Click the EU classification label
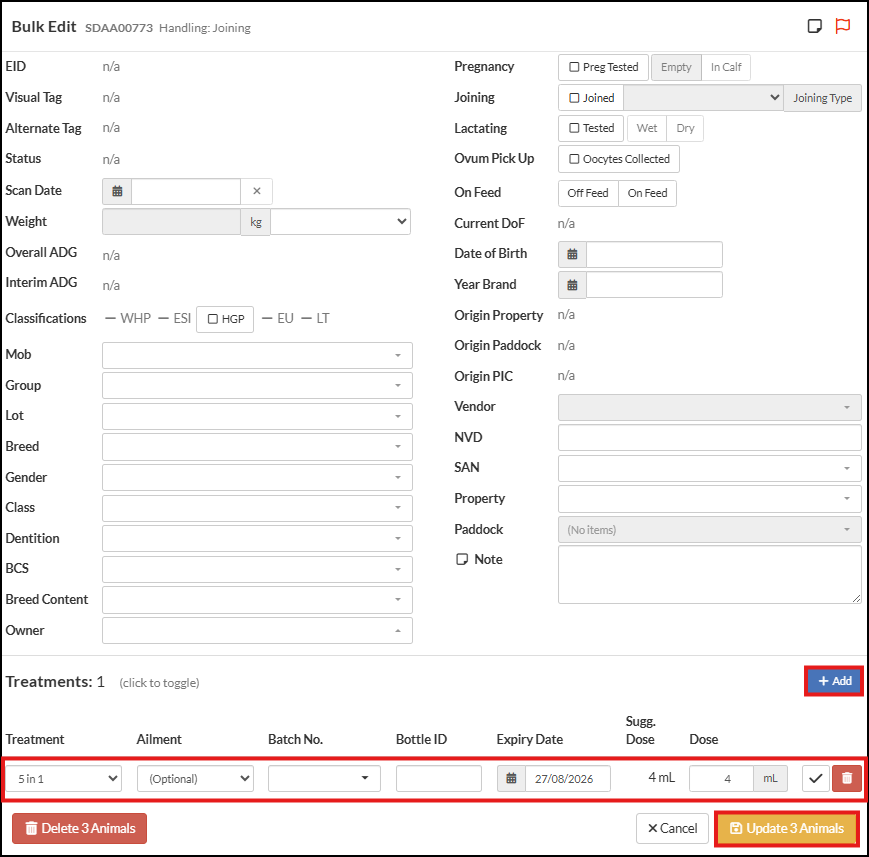This screenshot has width=869, height=857. (285, 319)
